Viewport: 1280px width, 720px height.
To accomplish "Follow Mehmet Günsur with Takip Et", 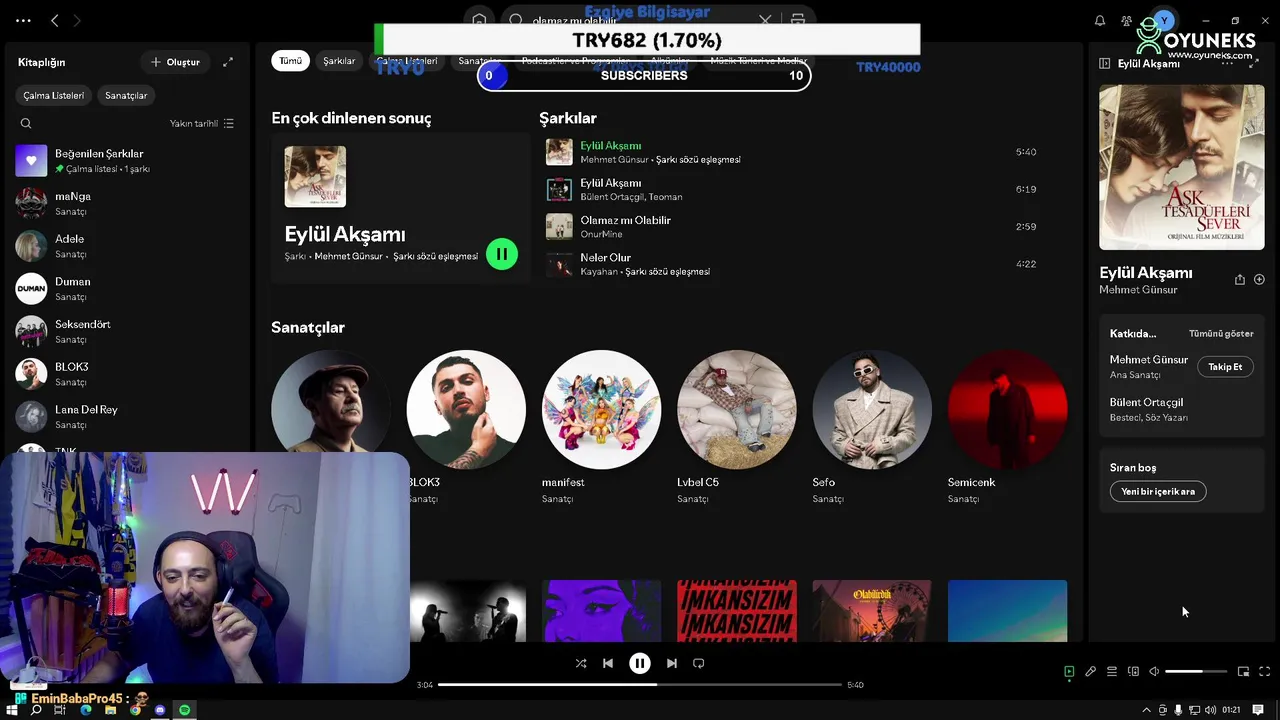I will click(x=1225, y=367).
